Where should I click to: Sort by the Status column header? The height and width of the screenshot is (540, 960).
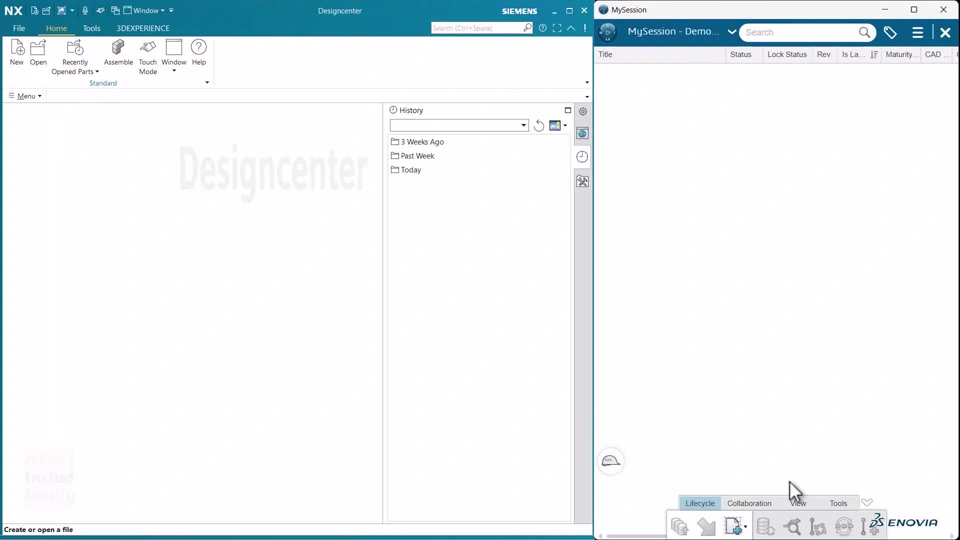744,54
